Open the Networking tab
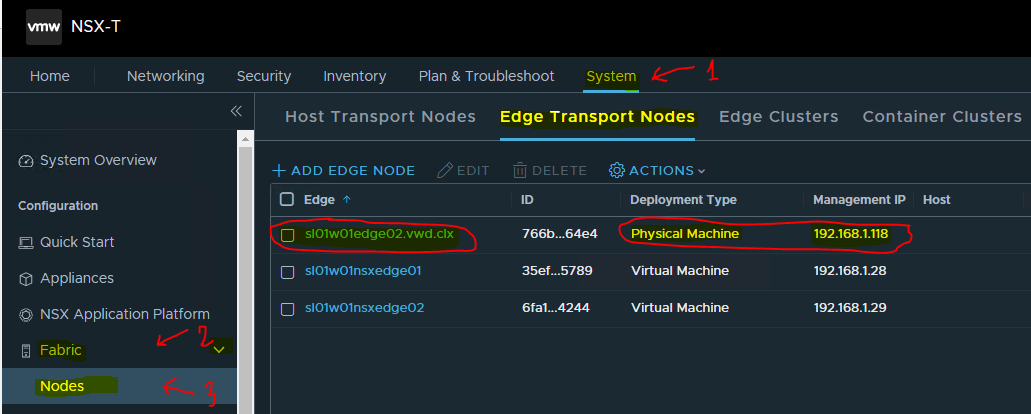Image resolution: width=1031 pixels, height=414 pixels. click(x=166, y=76)
